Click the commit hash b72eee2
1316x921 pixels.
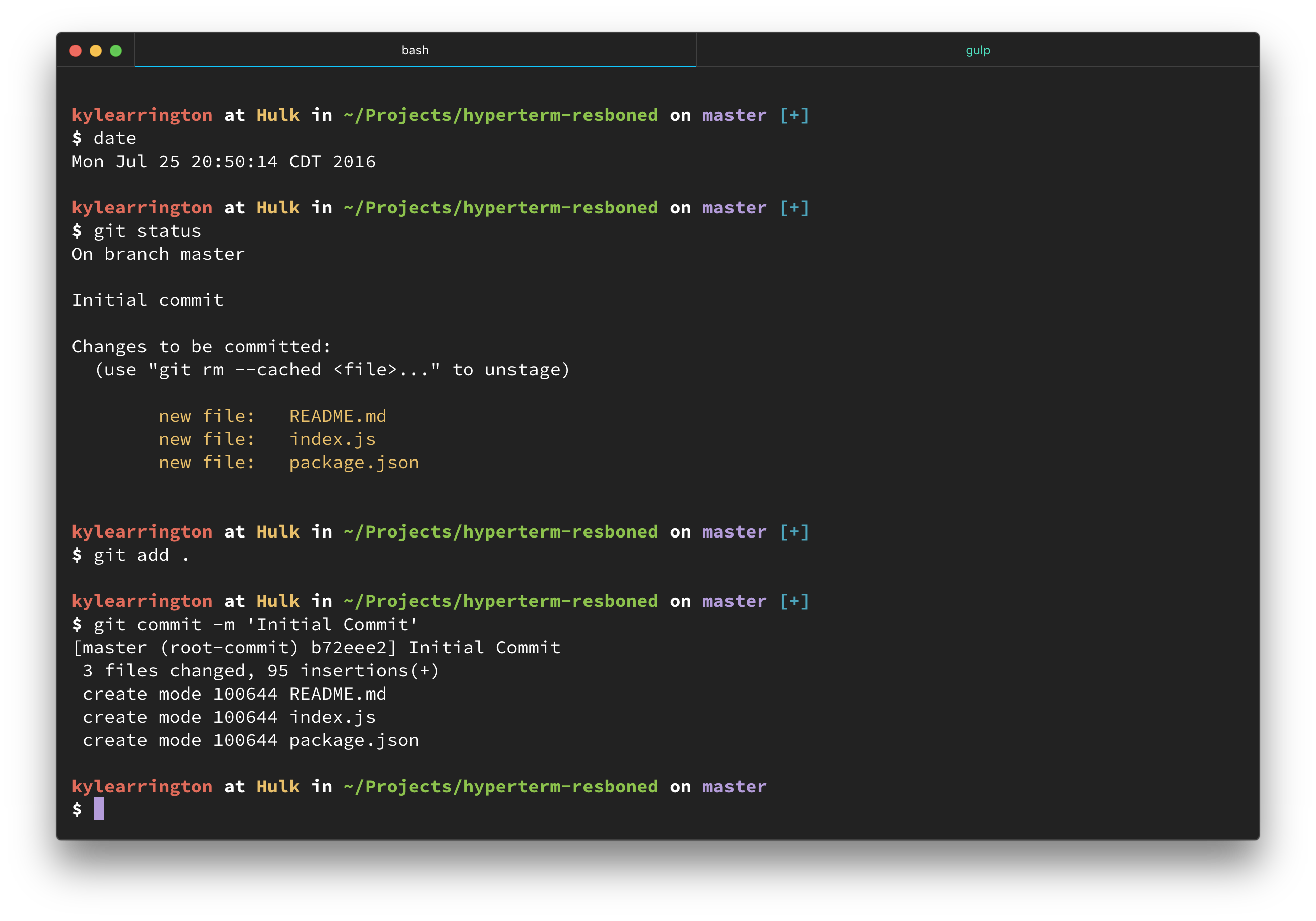tap(349, 647)
